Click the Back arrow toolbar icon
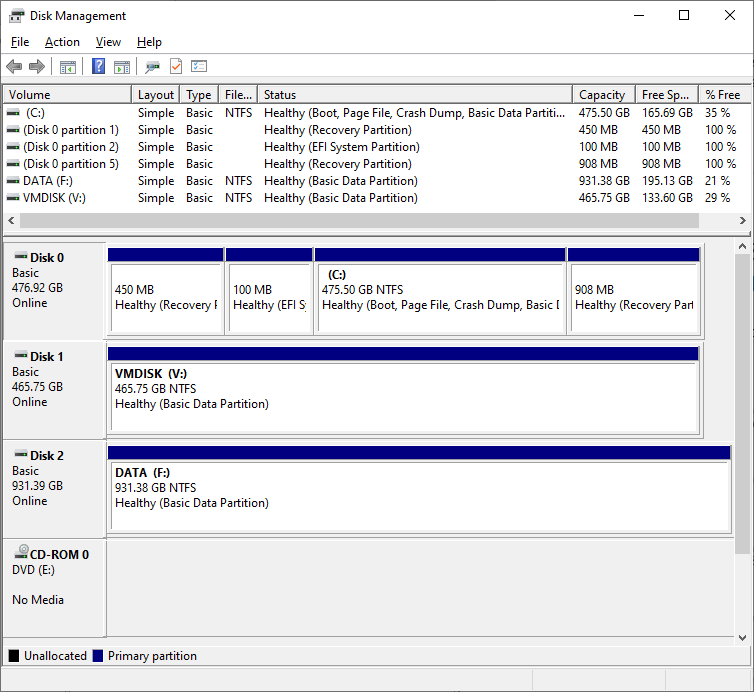This screenshot has height=692, width=754. click(14, 66)
